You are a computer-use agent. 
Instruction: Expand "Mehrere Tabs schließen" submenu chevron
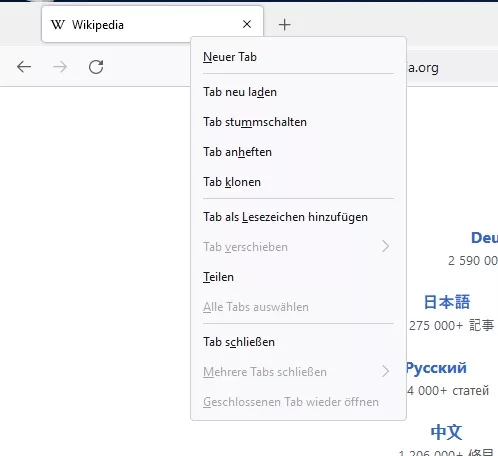(386, 371)
